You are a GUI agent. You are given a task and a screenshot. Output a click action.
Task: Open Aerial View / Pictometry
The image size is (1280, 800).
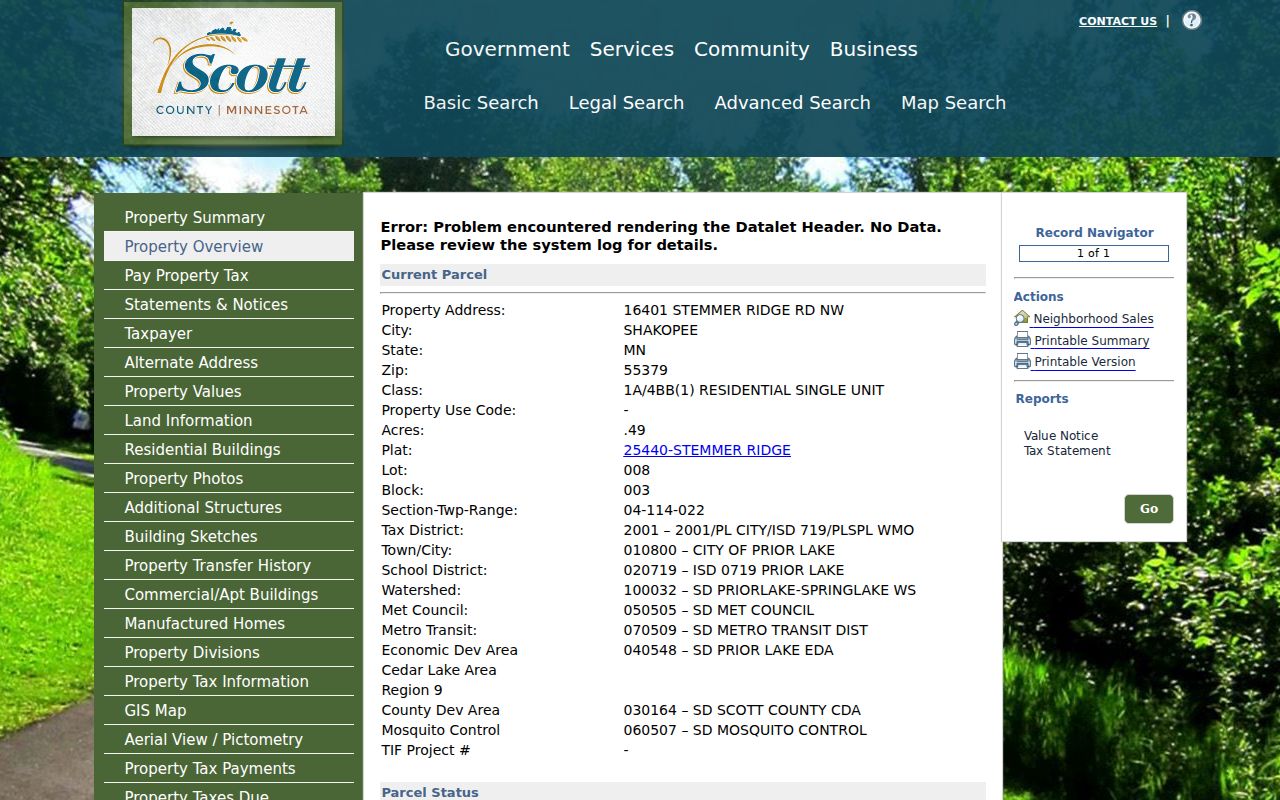[x=229, y=739]
